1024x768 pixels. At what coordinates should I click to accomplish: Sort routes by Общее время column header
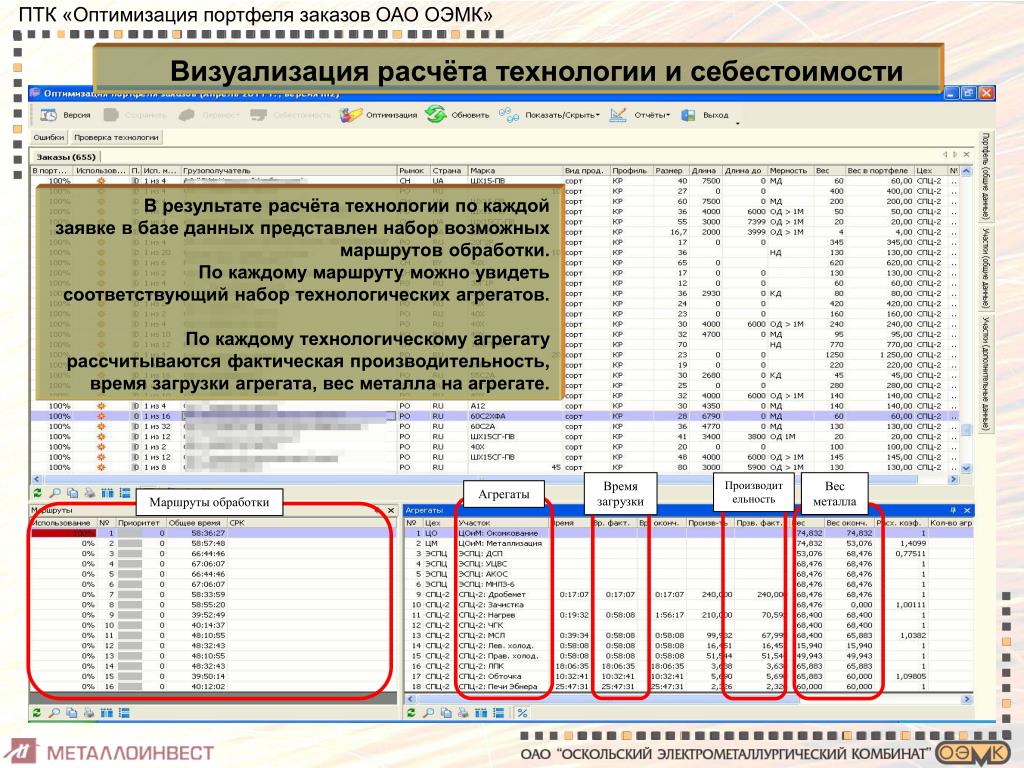pyautogui.click(x=197, y=522)
